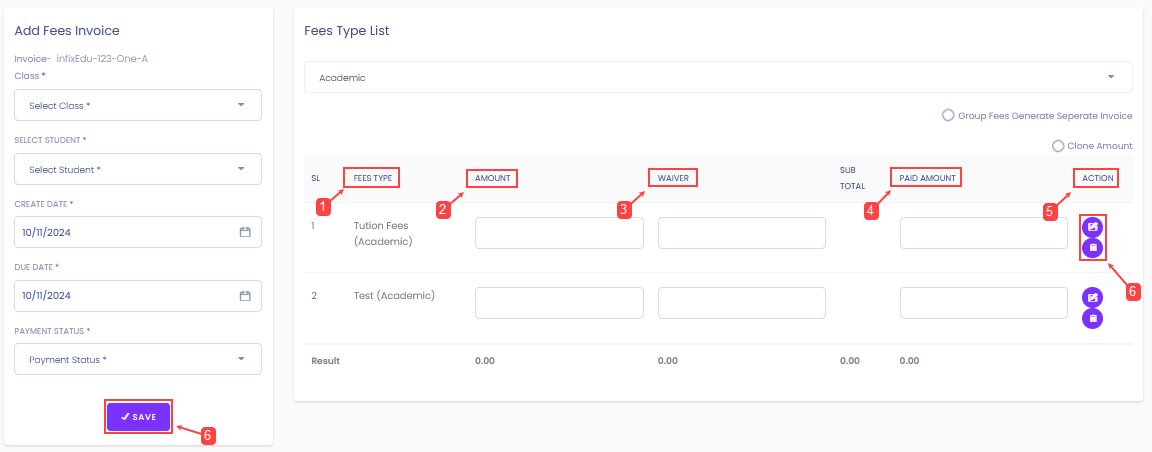
Task: Open the Select Student dropdown
Action: [x=138, y=169]
